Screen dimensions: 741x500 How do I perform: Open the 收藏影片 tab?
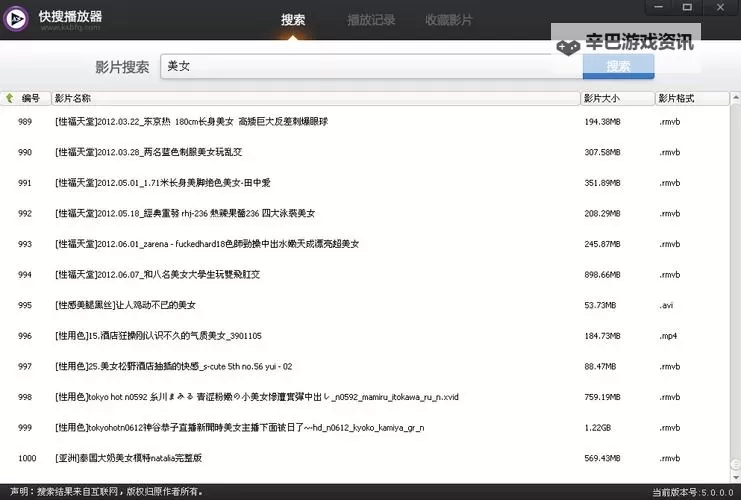[448, 20]
